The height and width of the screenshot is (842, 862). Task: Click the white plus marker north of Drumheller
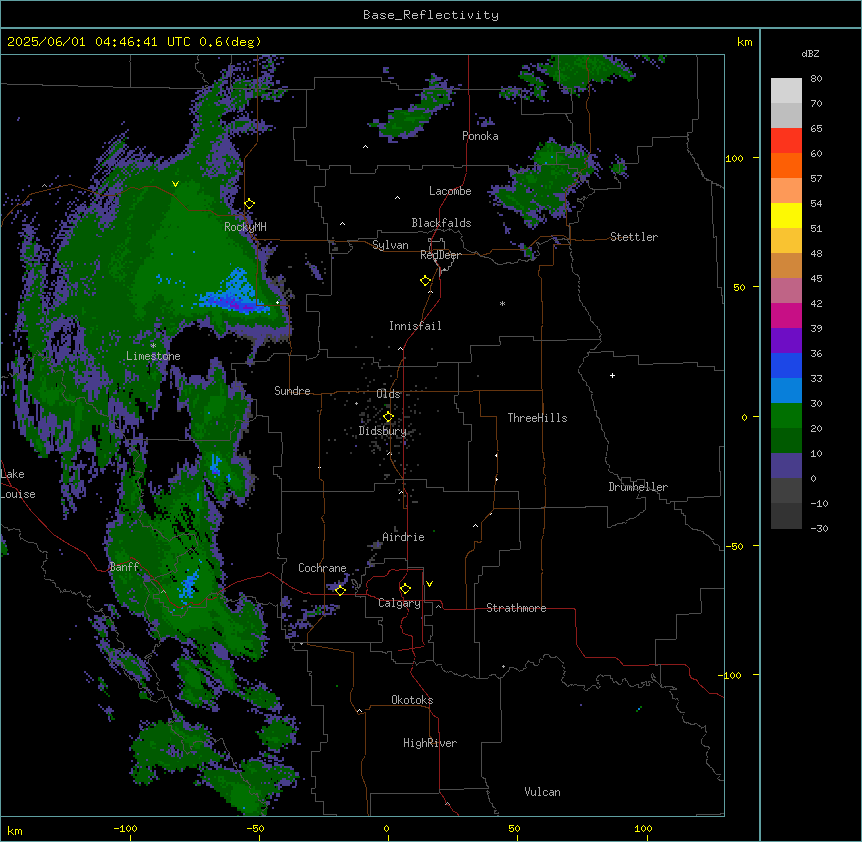point(612,375)
